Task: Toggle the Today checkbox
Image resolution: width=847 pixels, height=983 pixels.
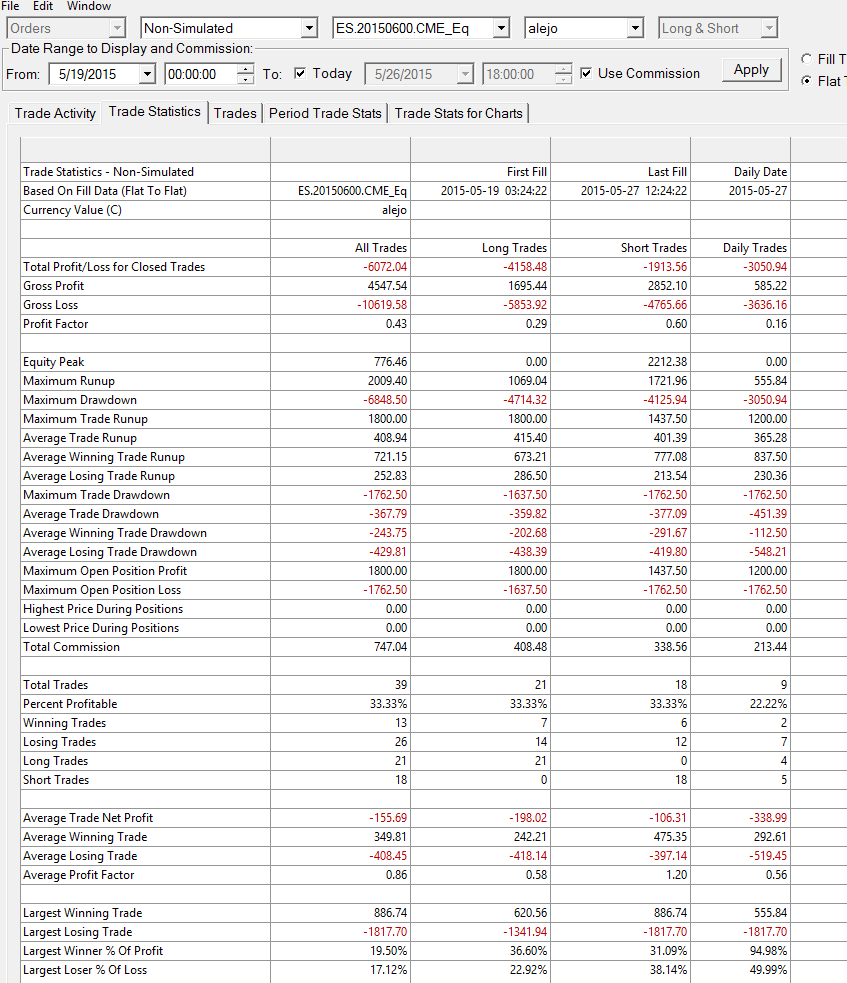Action: [x=300, y=73]
